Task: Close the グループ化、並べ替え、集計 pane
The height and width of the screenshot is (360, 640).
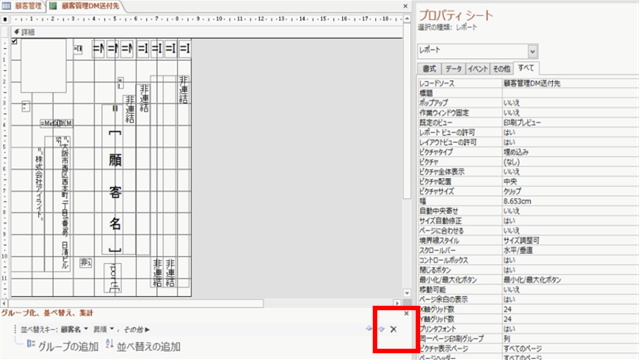Action: [406, 313]
